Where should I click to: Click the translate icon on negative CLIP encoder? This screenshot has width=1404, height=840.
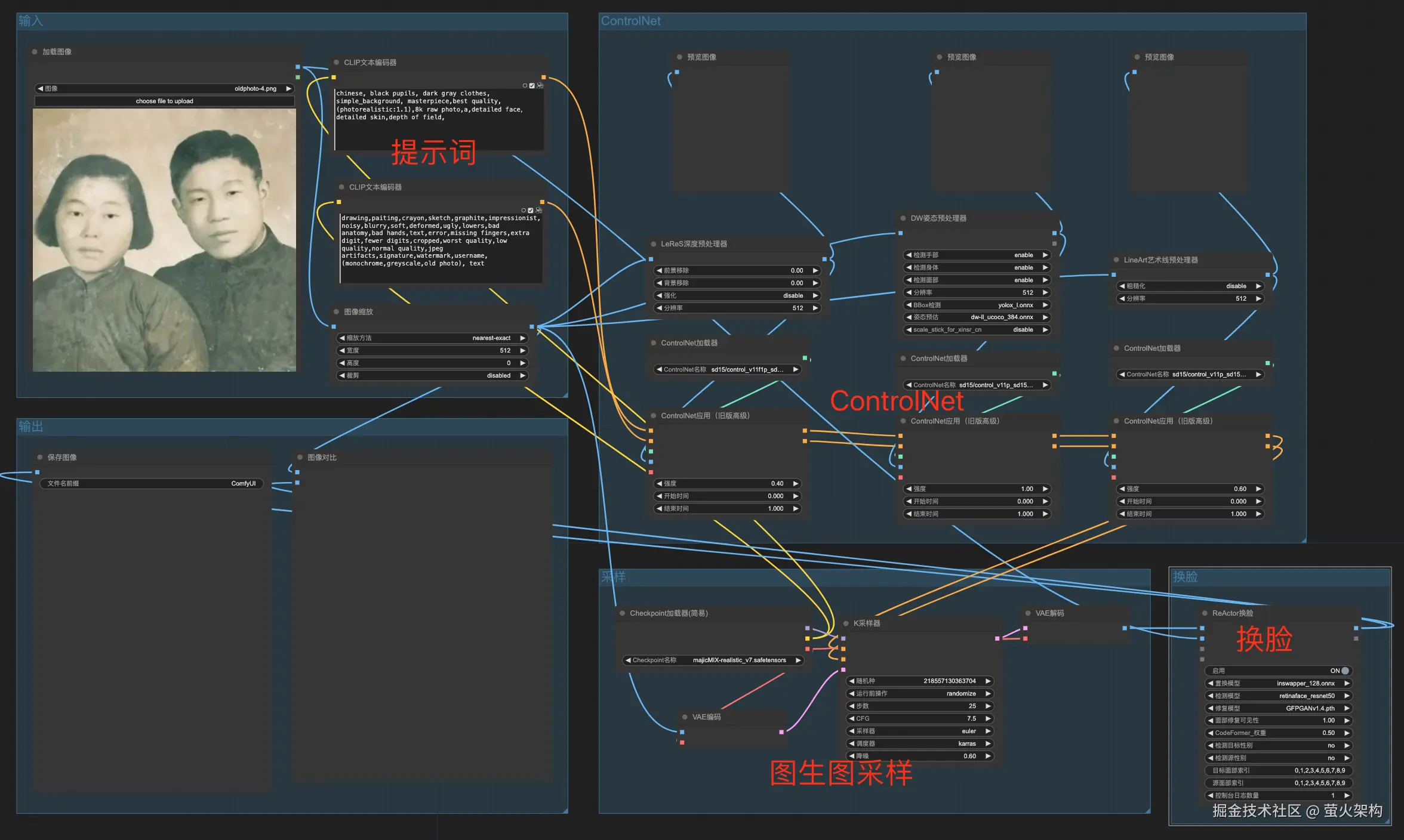tap(538, 211)
